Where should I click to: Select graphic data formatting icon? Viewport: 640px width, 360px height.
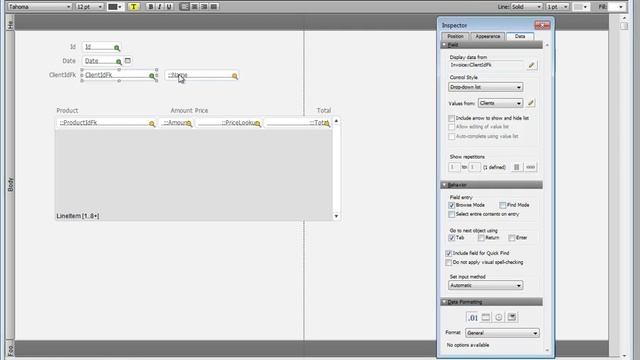[x=512, y=317]
